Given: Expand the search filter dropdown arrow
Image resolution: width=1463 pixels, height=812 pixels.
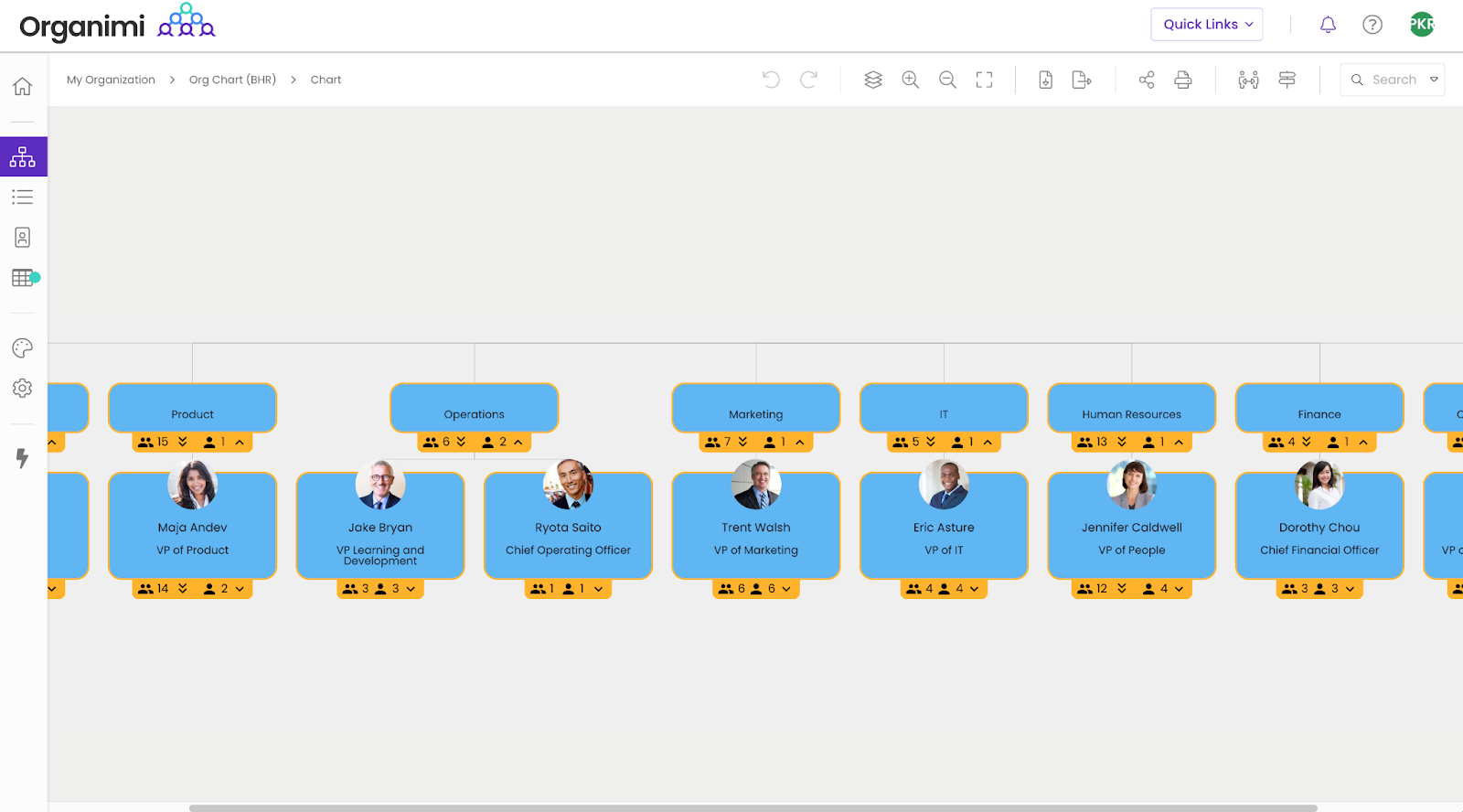Looking at the screenshot, I should [1434, 80].
